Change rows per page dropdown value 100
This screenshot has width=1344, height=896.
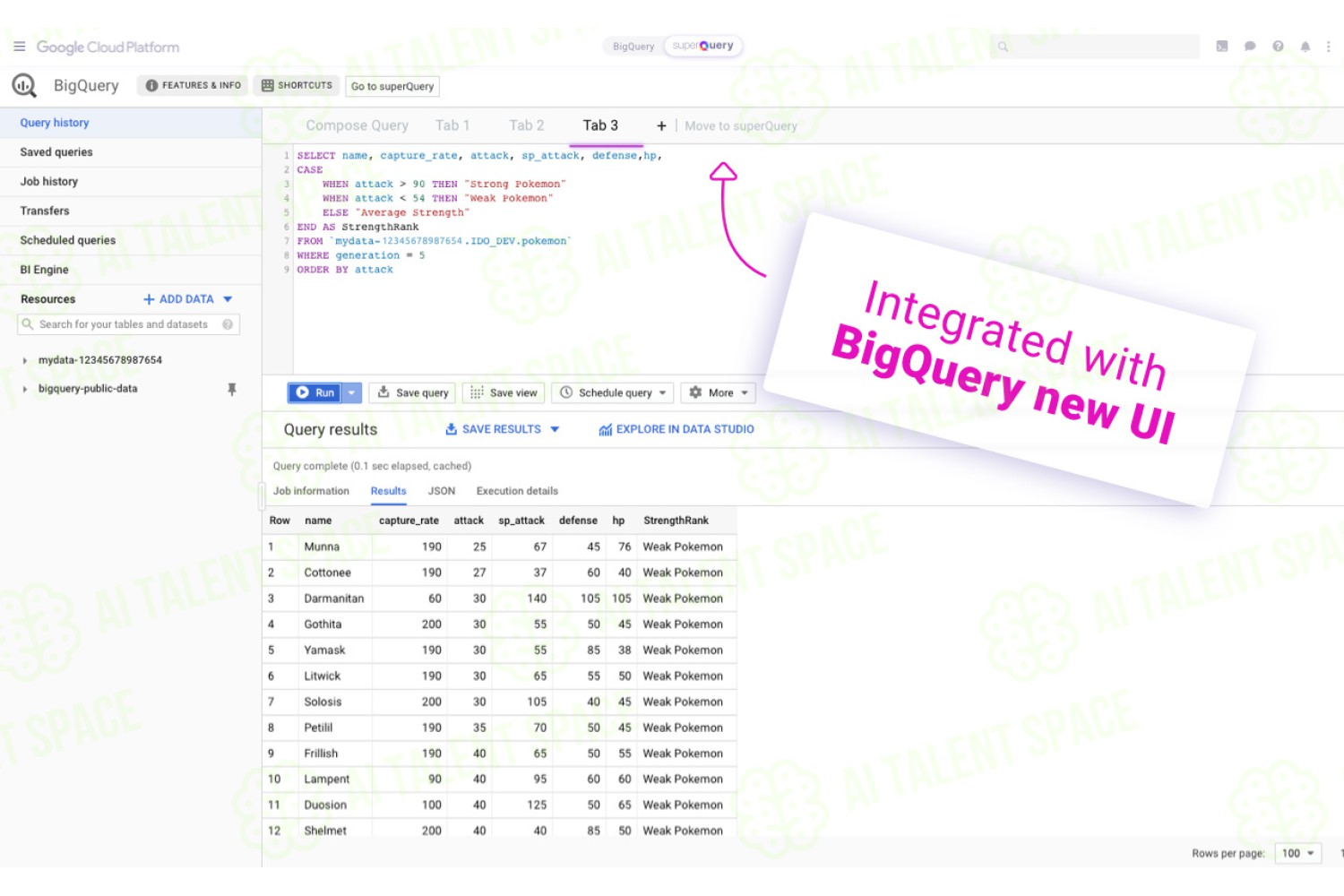pyautogui.click(x=1297, y=853)
